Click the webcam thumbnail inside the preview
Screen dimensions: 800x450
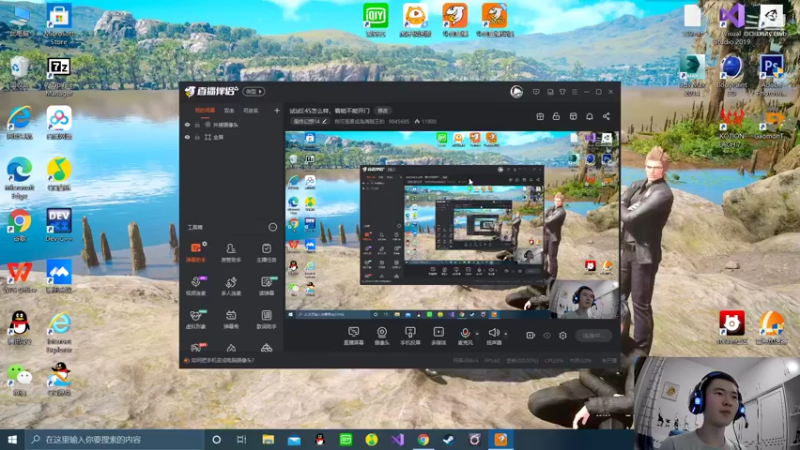click(x=585, y=298)
